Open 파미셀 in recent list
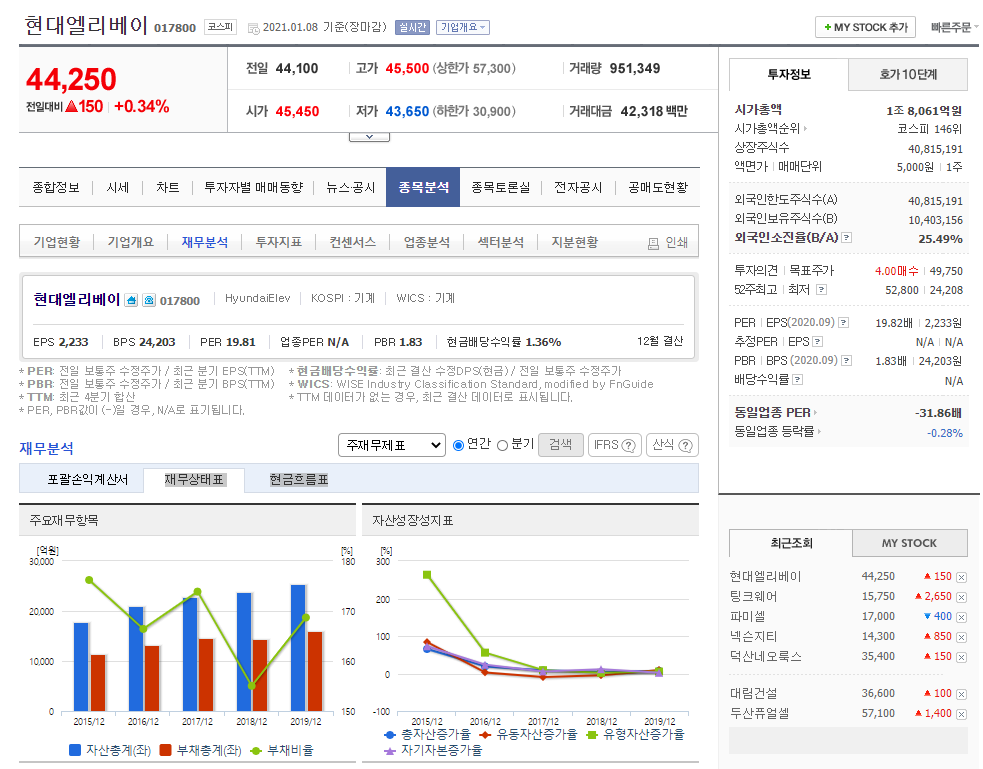Viewport: 983px width, 769px height. point(747,617)
